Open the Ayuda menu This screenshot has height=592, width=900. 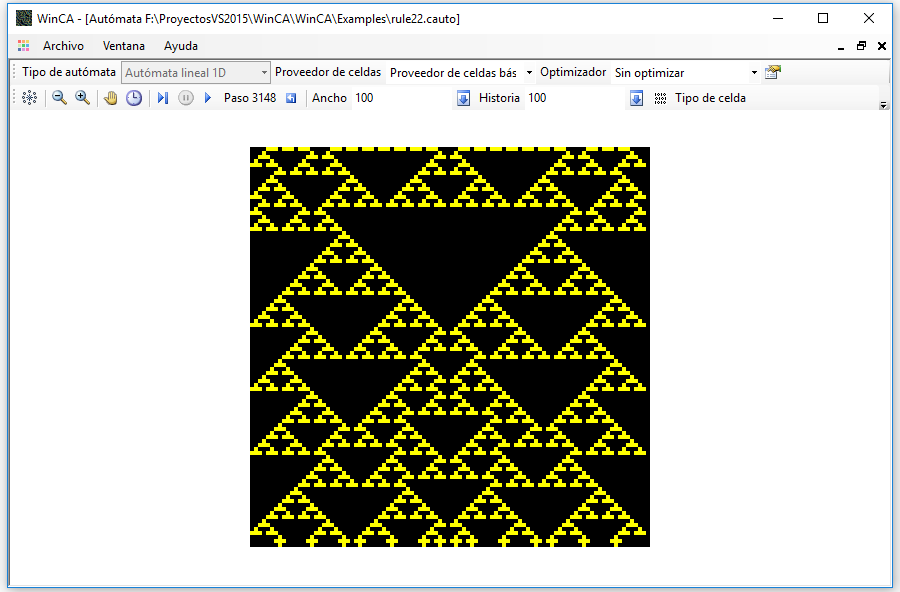coord(181,46)
